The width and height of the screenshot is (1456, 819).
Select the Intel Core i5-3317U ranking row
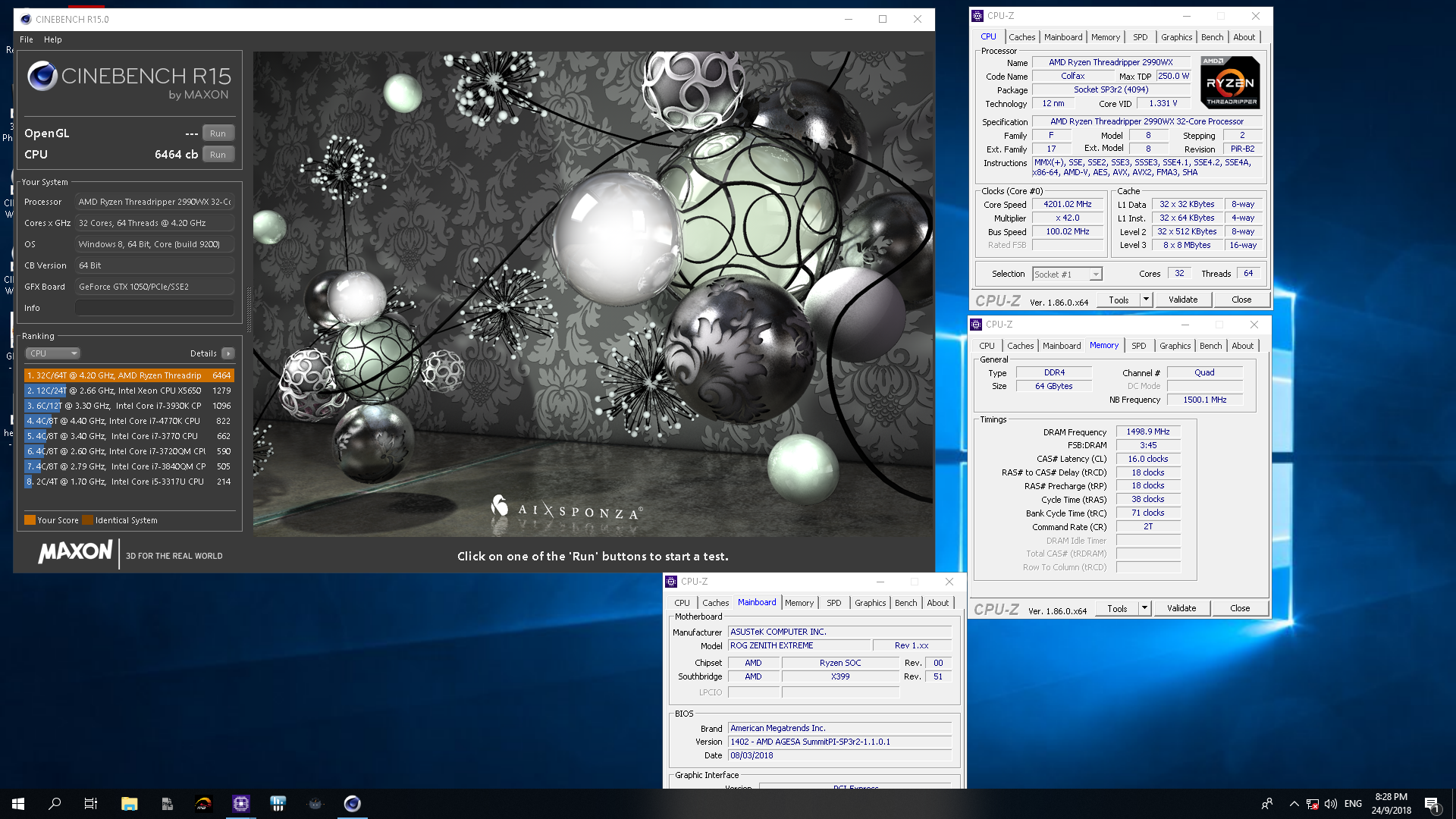click(x=129, y=482)
